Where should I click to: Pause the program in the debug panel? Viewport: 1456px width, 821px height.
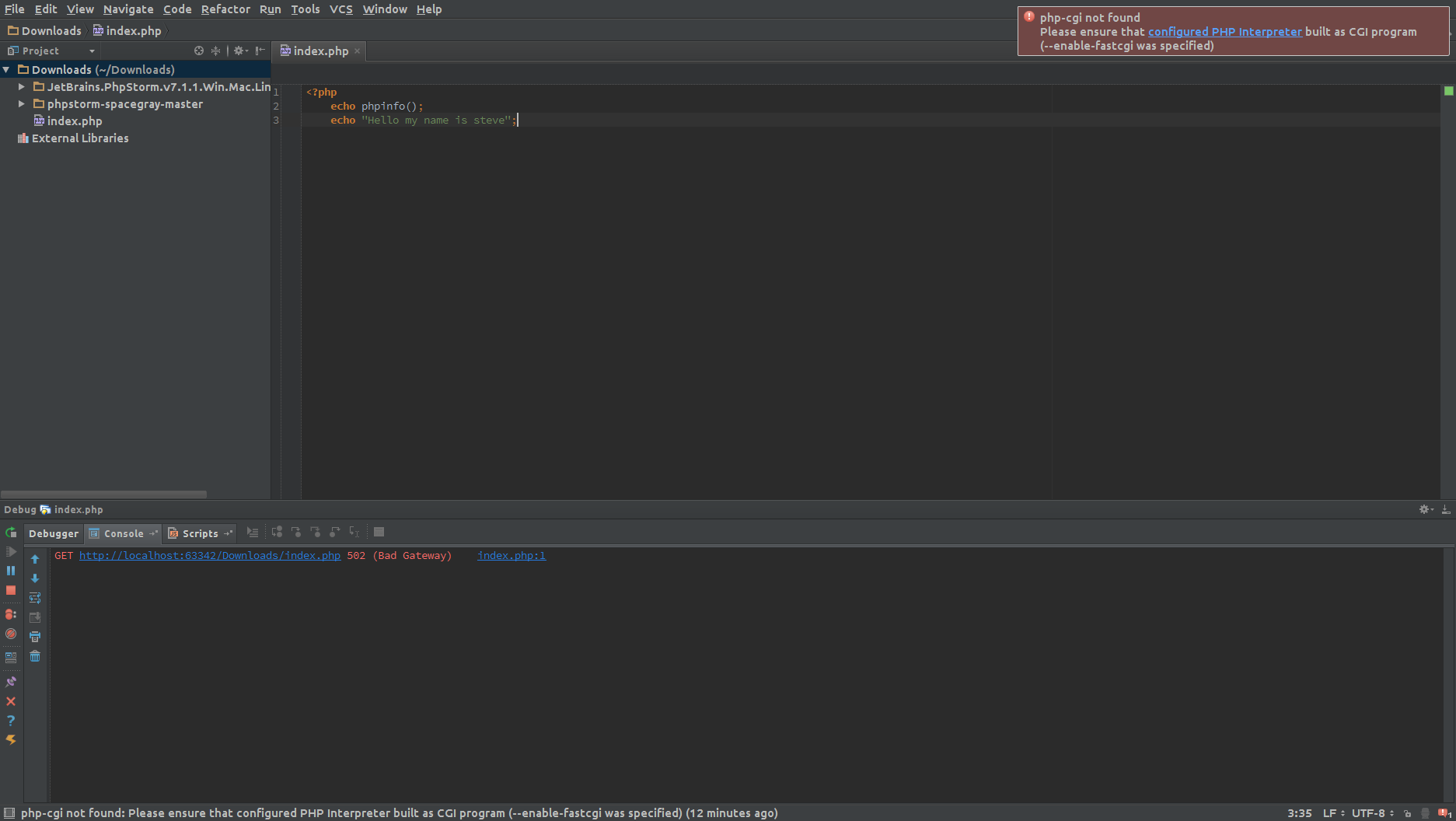point(11,571)
